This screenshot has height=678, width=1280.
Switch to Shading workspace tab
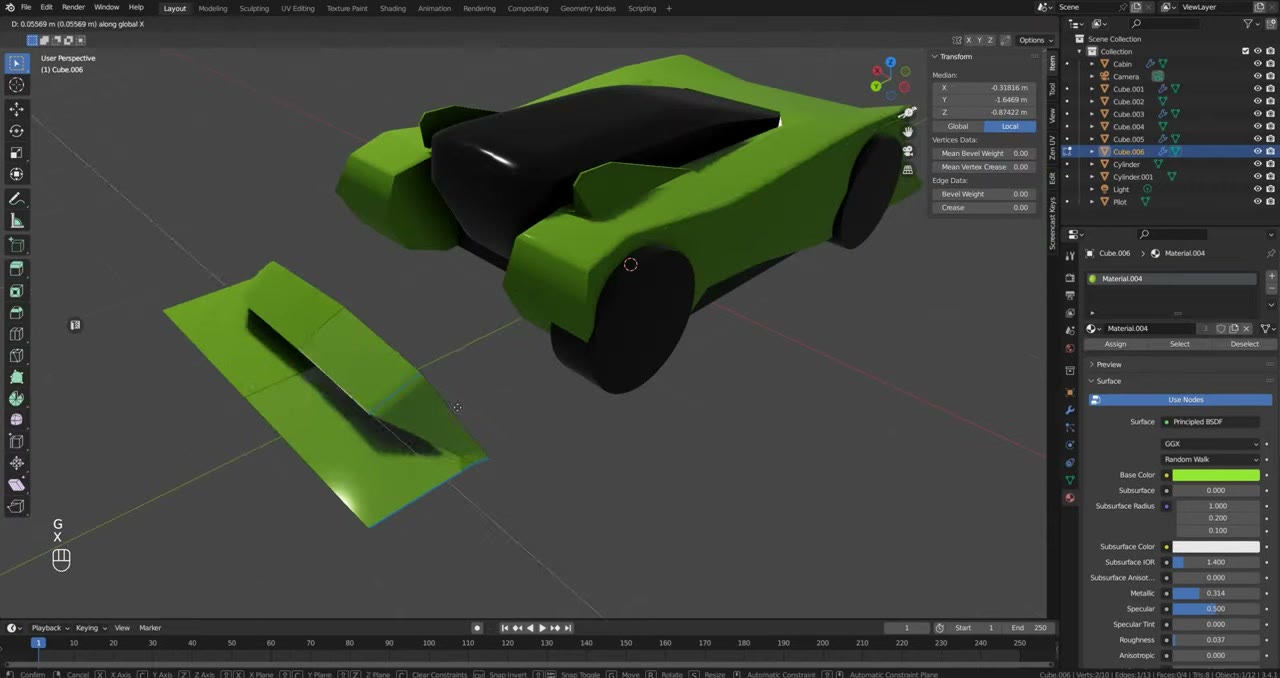393,8
